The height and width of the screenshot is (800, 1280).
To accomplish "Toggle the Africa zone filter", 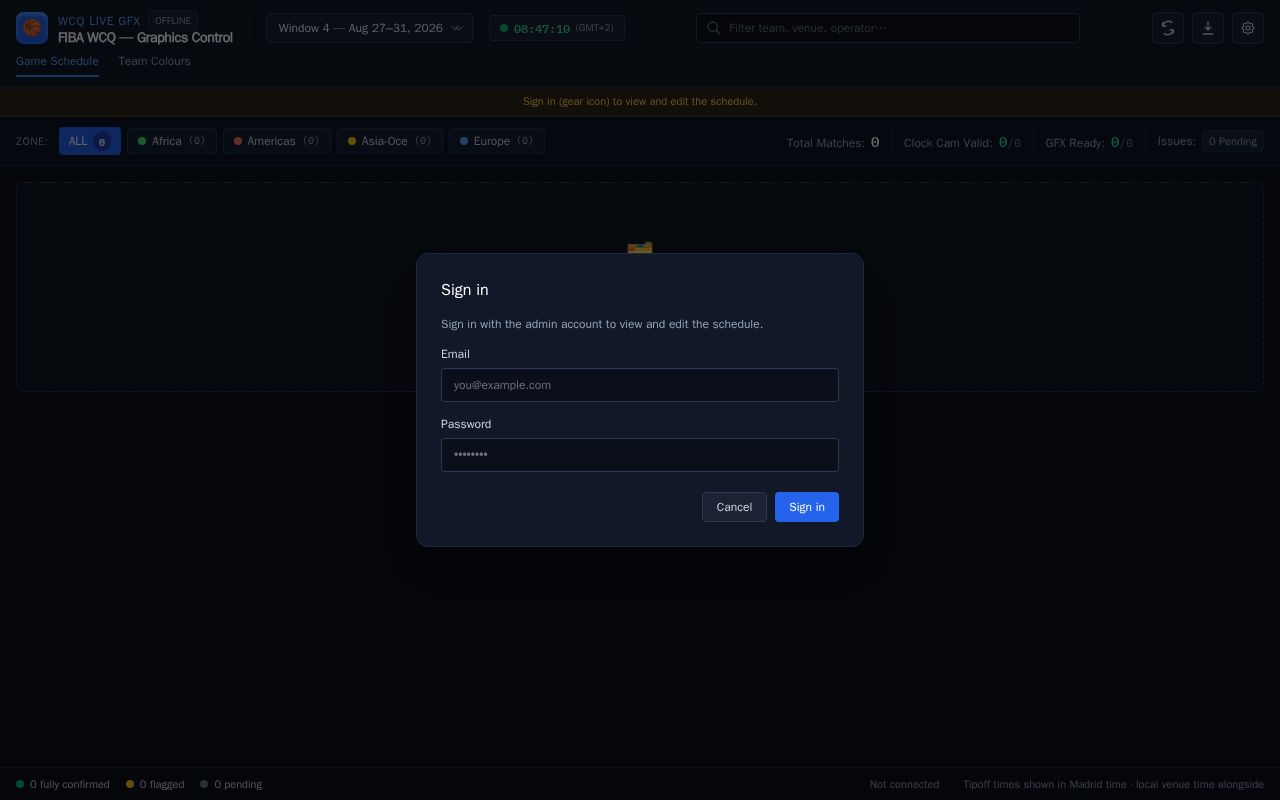I will click(x=172, y=141).
